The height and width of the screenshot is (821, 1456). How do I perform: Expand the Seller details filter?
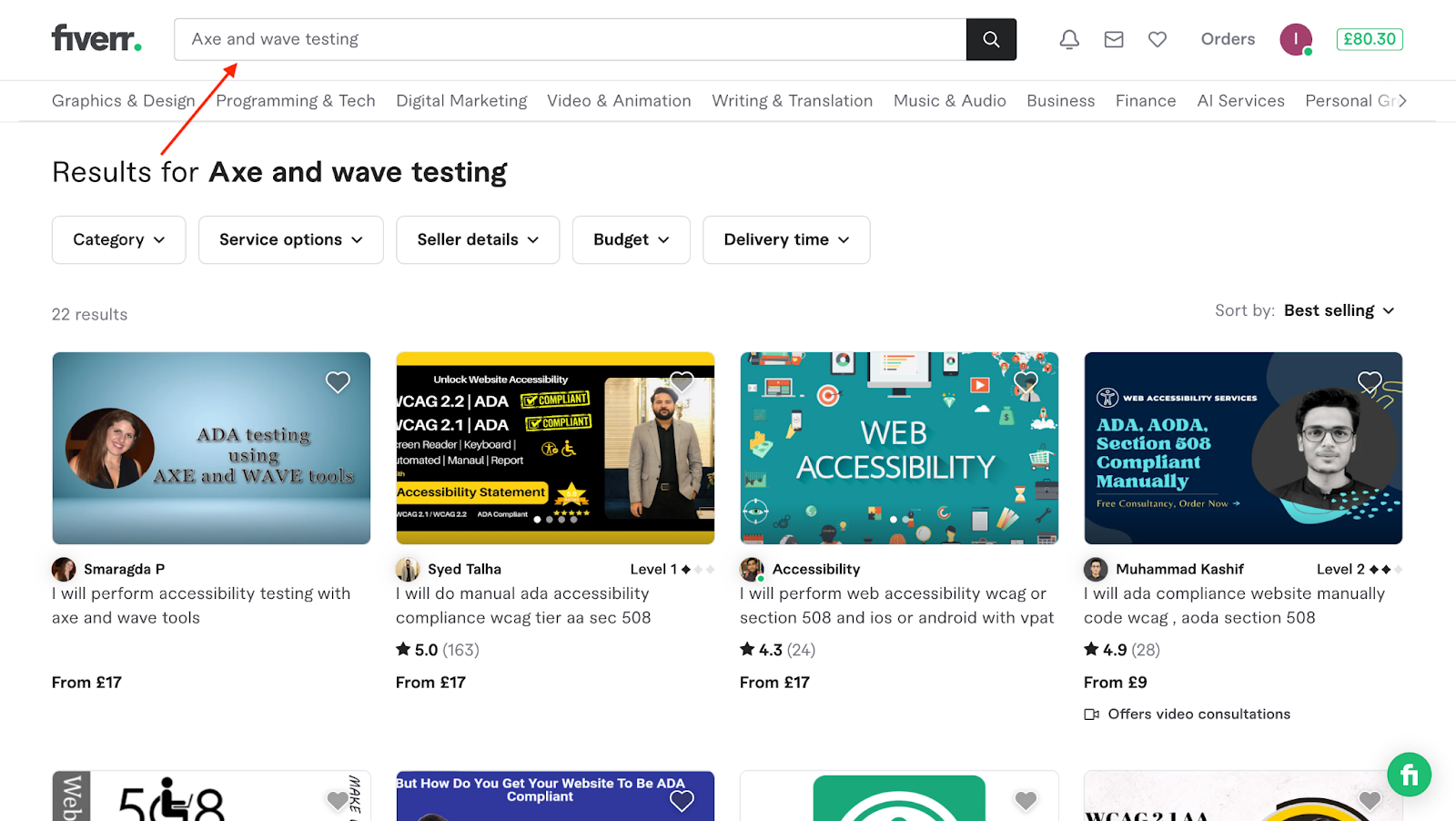click(478, 239)
